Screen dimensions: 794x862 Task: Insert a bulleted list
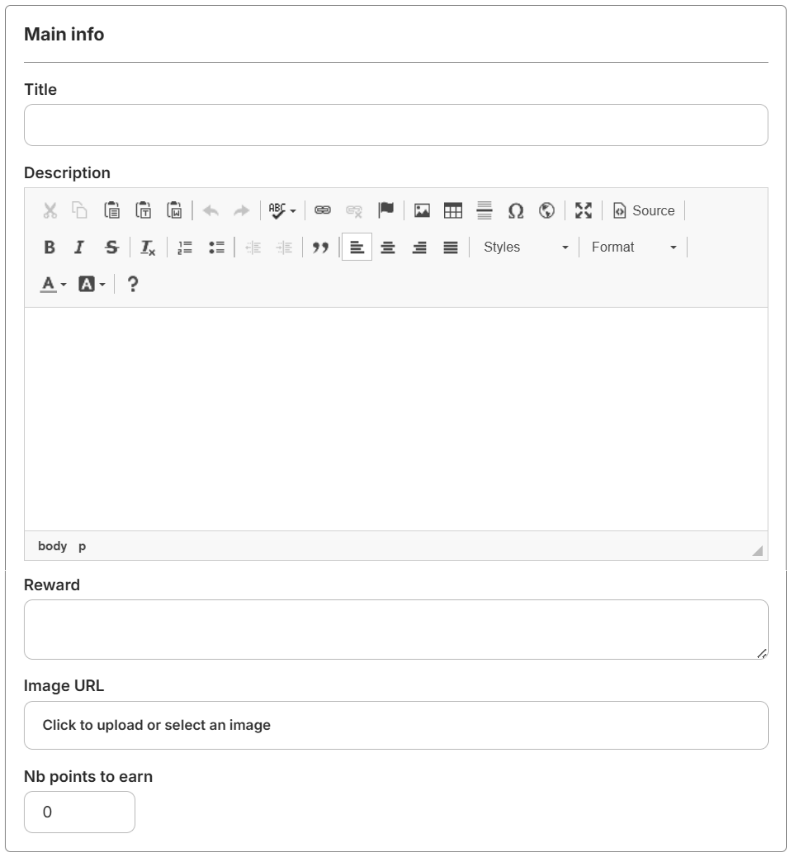tap(215, 247)
